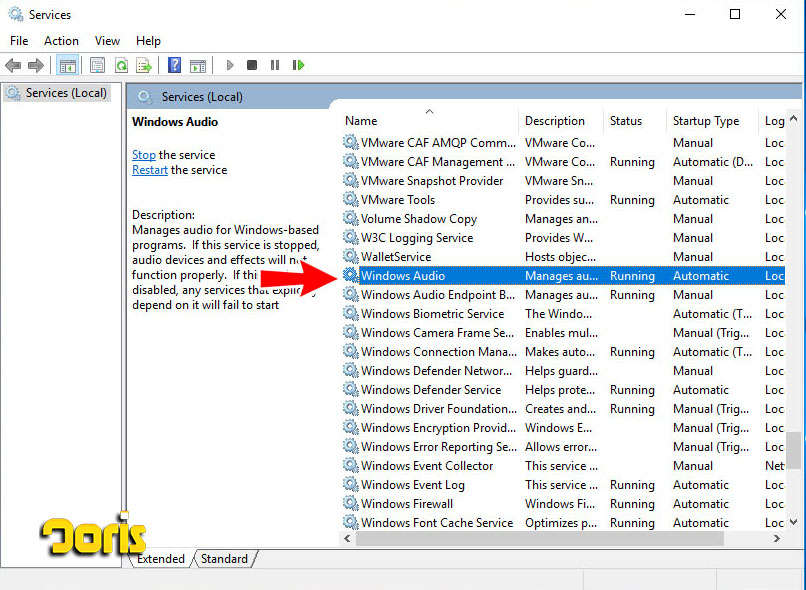Select the VMware CAF Management service row
This screenshot has height=590, width=806.
point(563,161)
